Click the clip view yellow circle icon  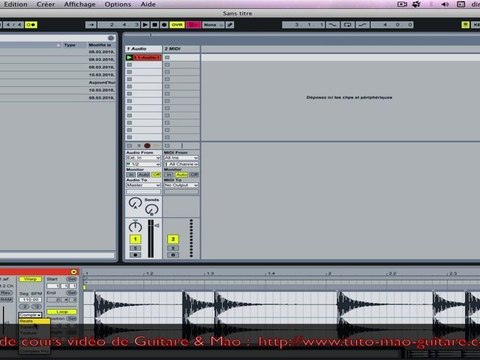tap(74, 272)
